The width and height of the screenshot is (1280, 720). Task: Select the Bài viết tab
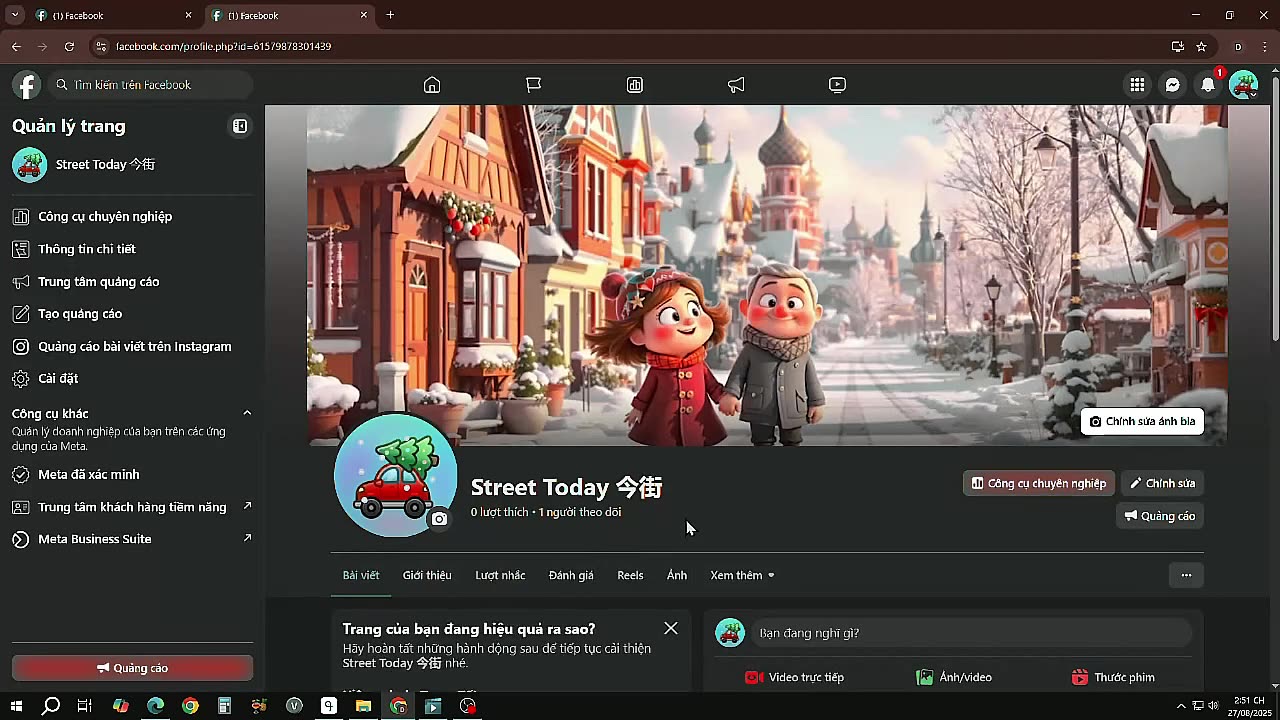pyautogui.click(x=361, y=575)
